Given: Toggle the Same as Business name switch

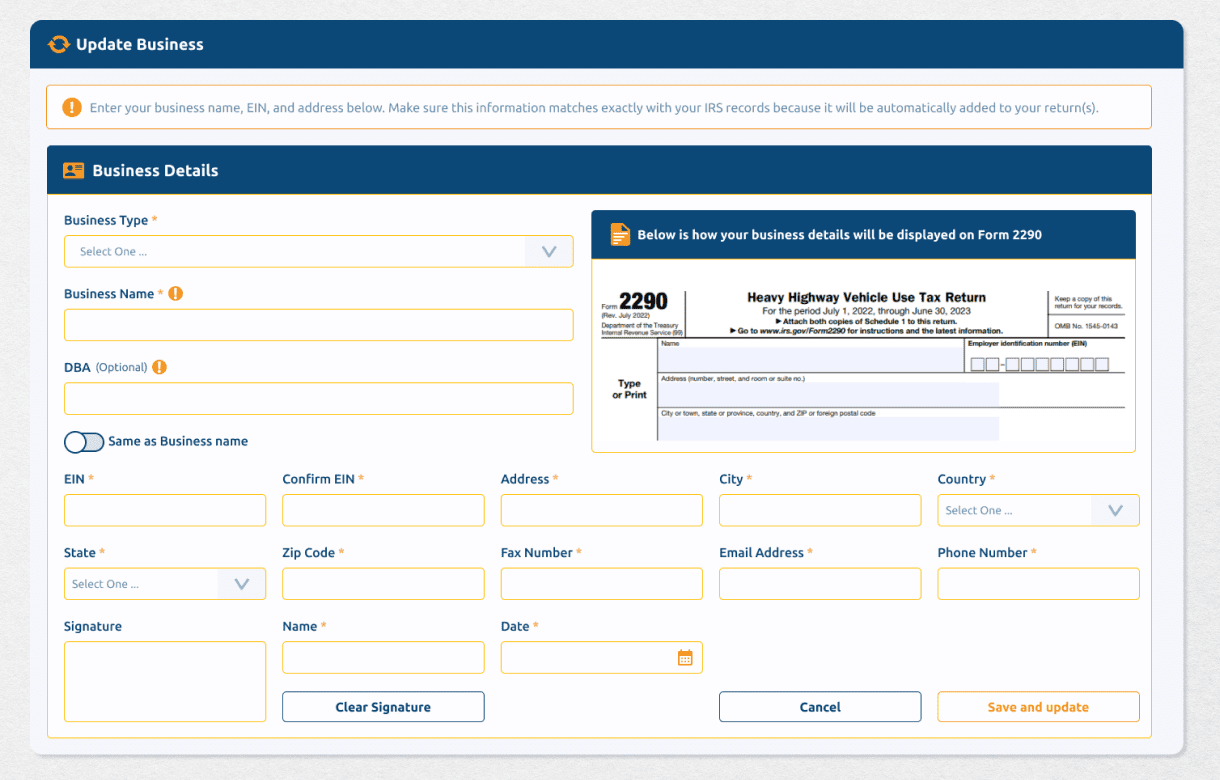Looking at the screenshot, I should 84,442.
